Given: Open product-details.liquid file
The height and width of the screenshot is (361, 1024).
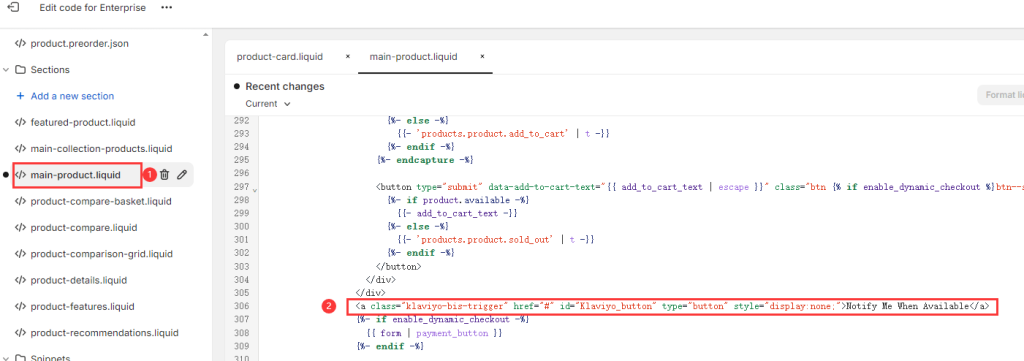Looking at the screenshot, I should click(x=78, y=280).
